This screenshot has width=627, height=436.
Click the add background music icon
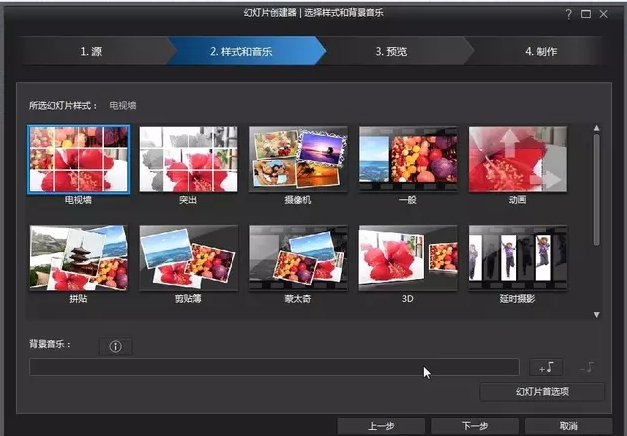[x=547, y=367]
